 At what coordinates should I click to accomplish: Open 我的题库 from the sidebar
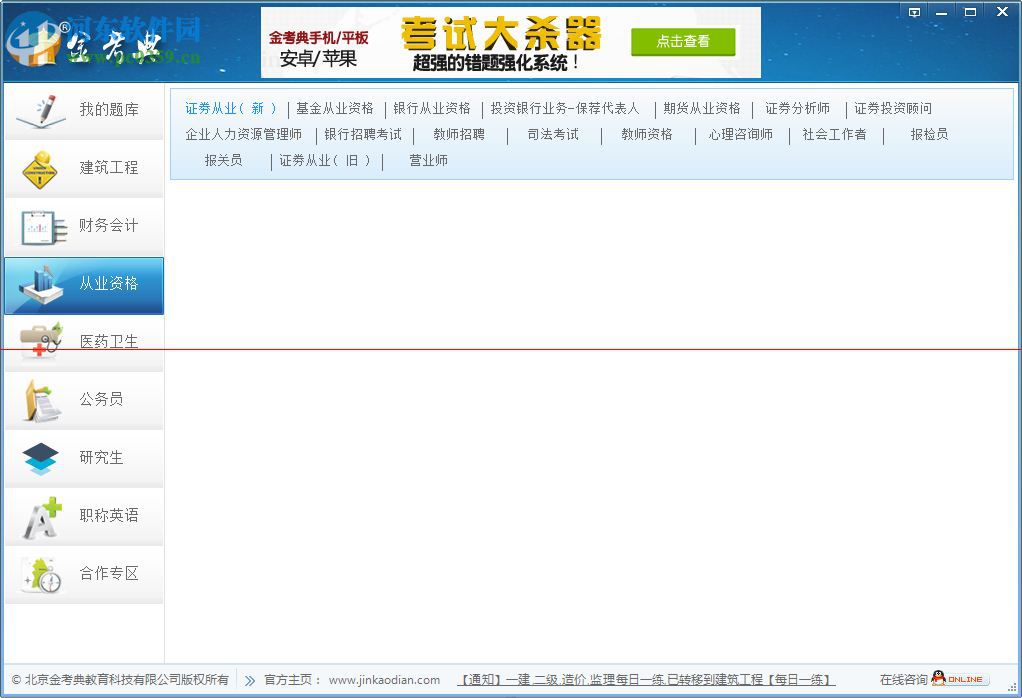pyautogui.click(x=83, y=108)
